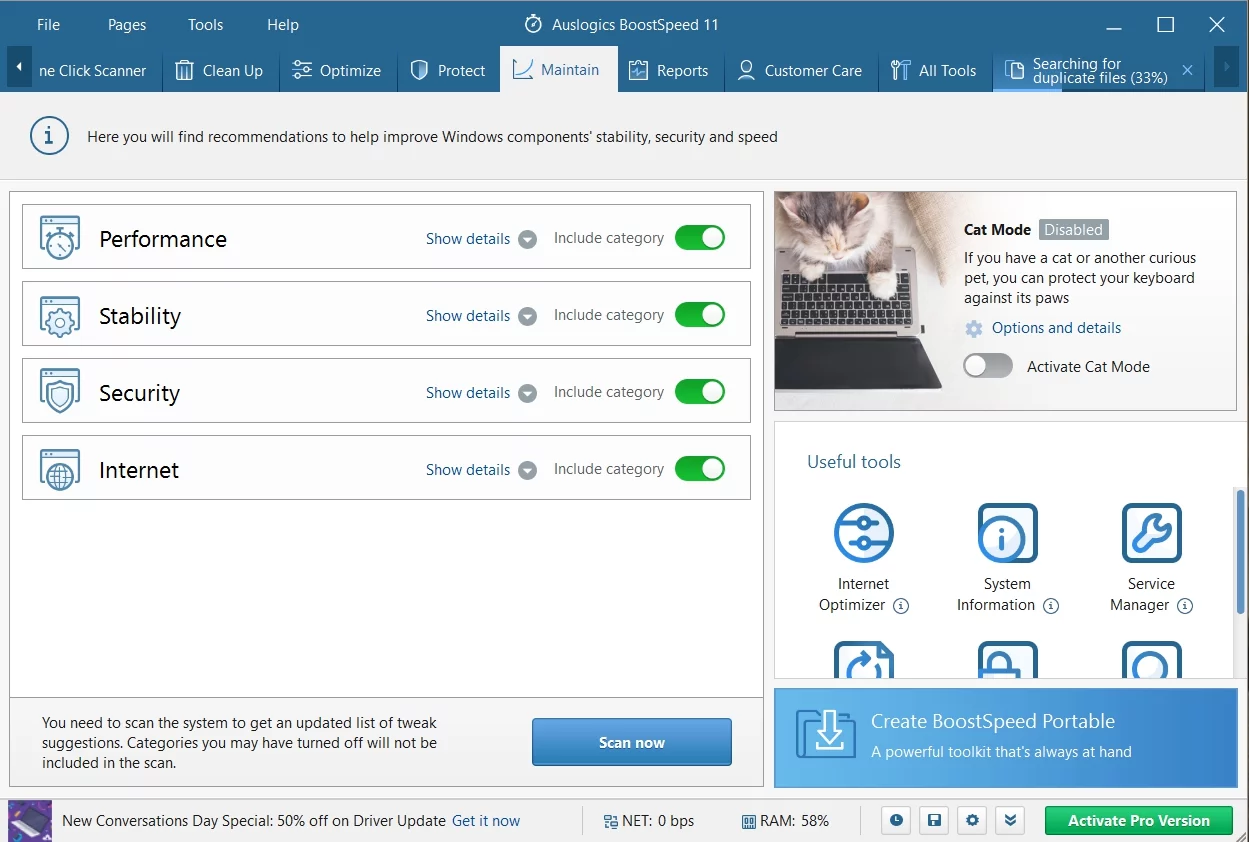Switch to the Clean Up tab
The width and height of the screenshot is (1249, 842).
[x=219, y=71]
